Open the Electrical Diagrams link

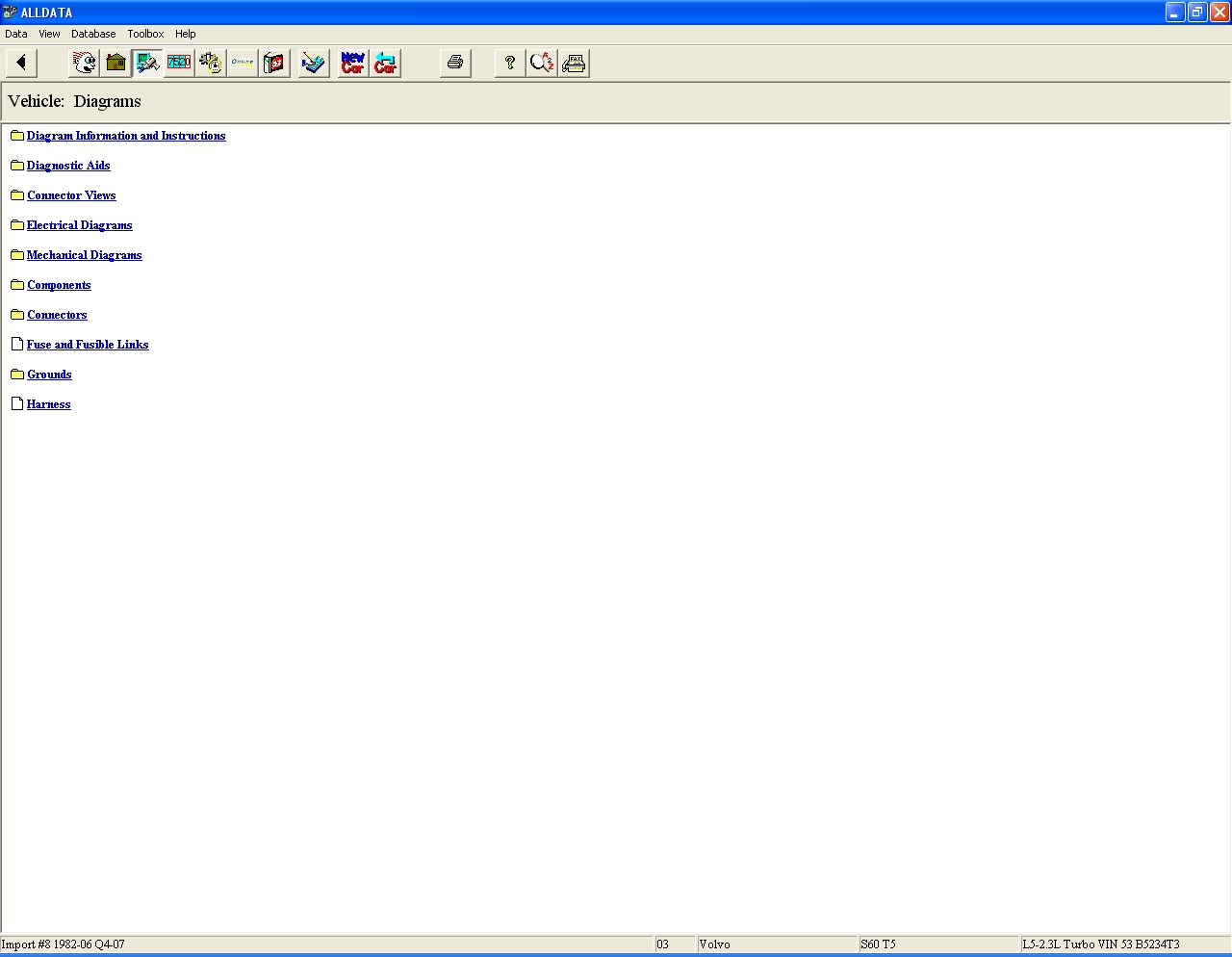click(x=80, y=225)
